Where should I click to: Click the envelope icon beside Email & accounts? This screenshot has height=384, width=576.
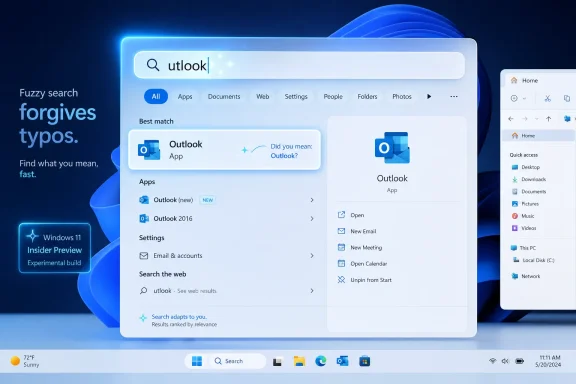coord(144,256)
